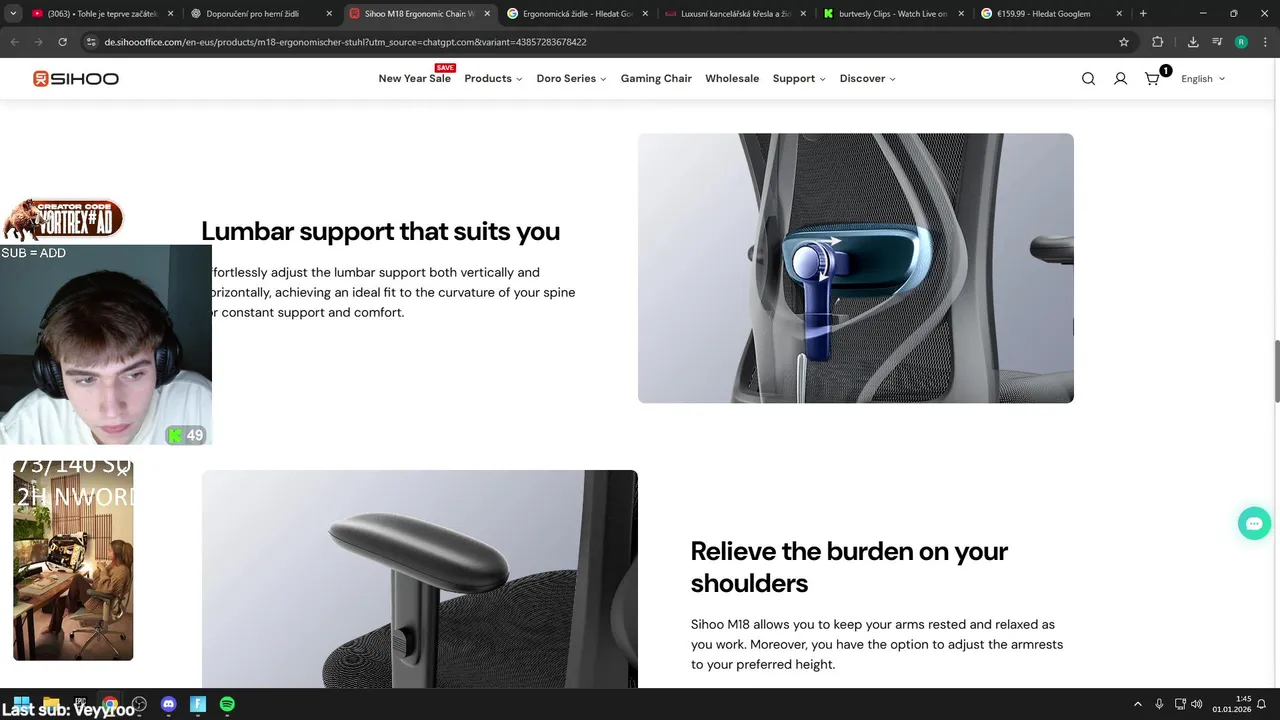Click the page vertical scrollbar thumb

pos(1276,371)
